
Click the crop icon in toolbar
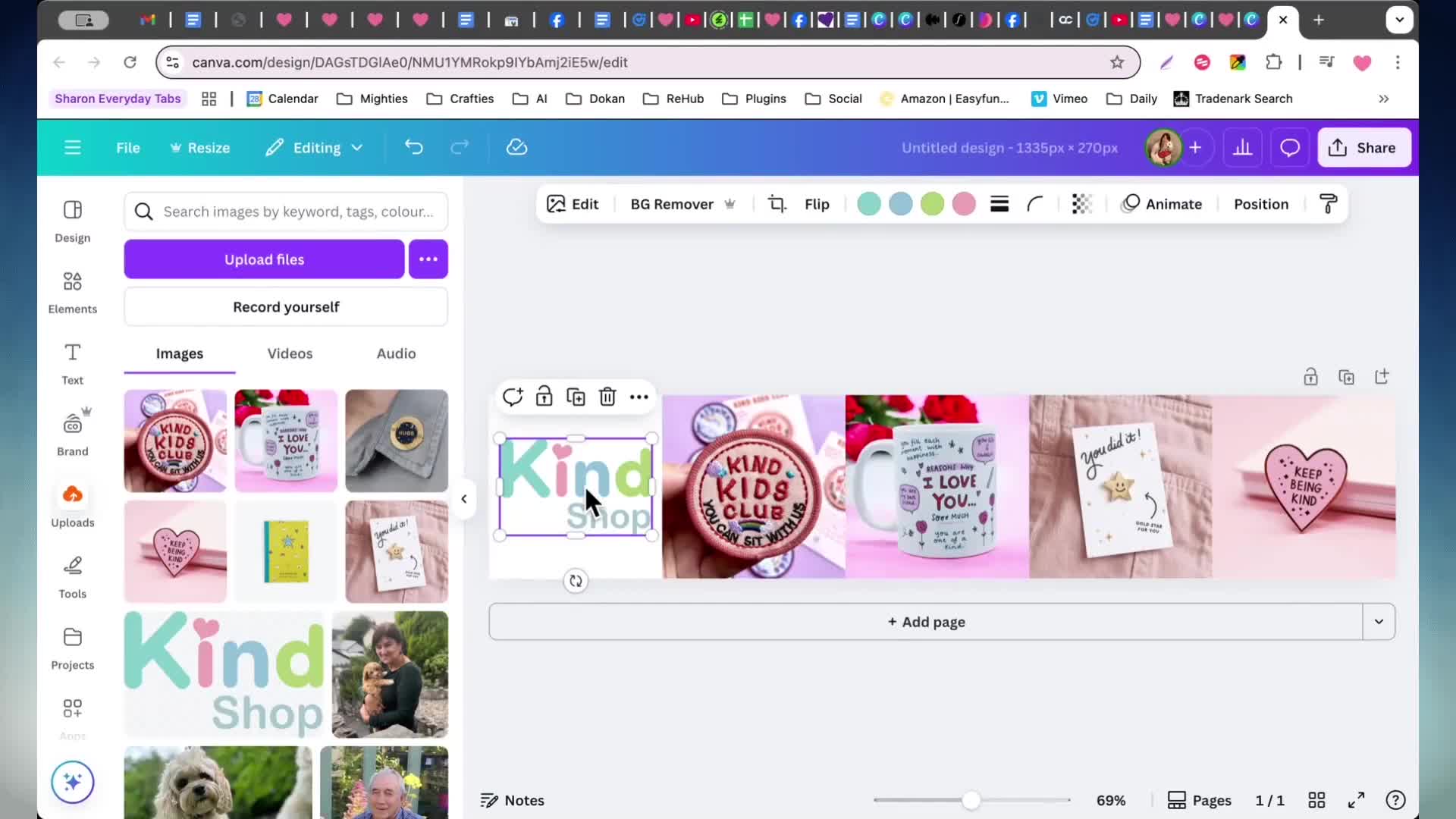tap(777, 204)
